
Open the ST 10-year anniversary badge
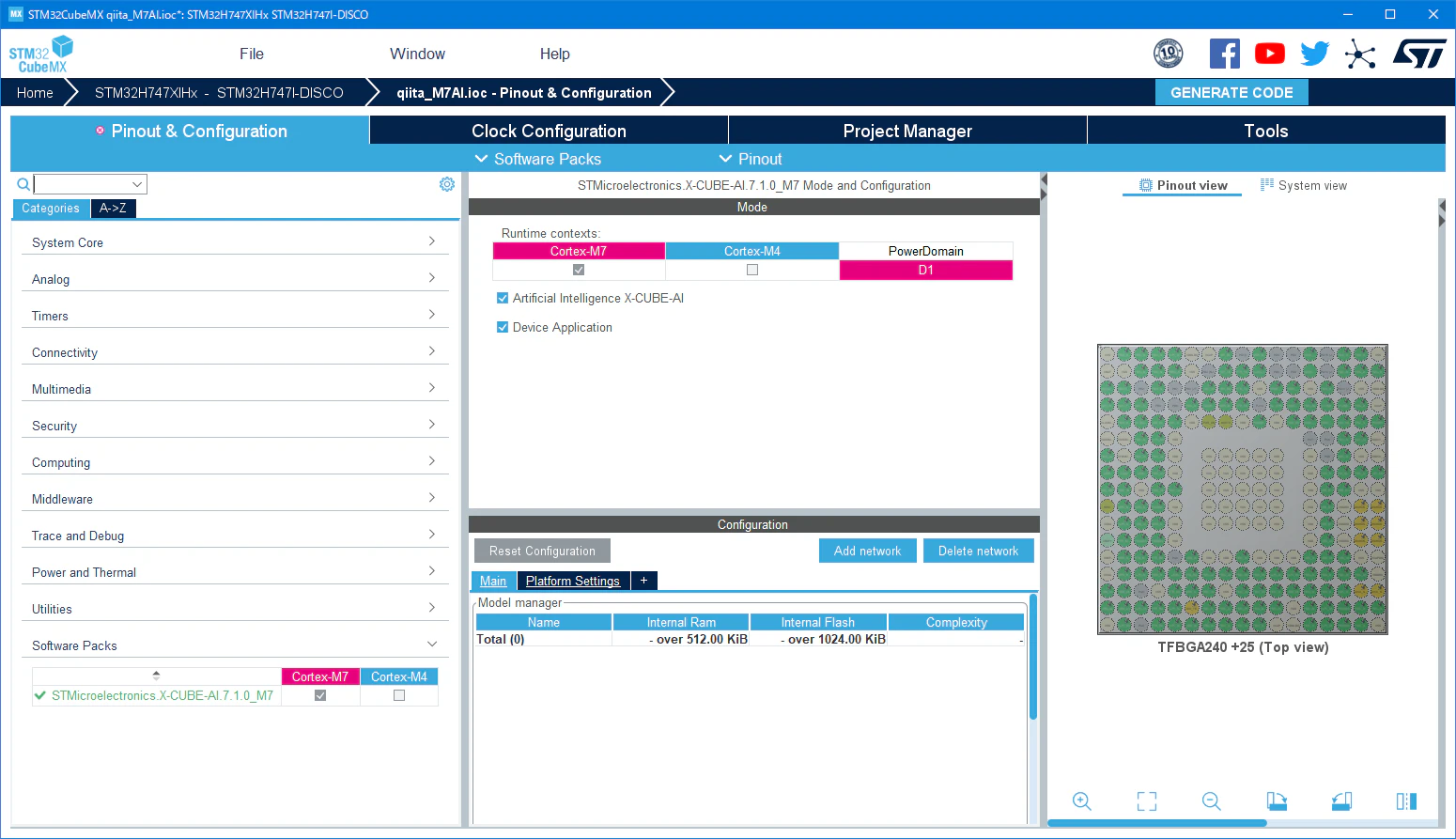[1168, 54]
